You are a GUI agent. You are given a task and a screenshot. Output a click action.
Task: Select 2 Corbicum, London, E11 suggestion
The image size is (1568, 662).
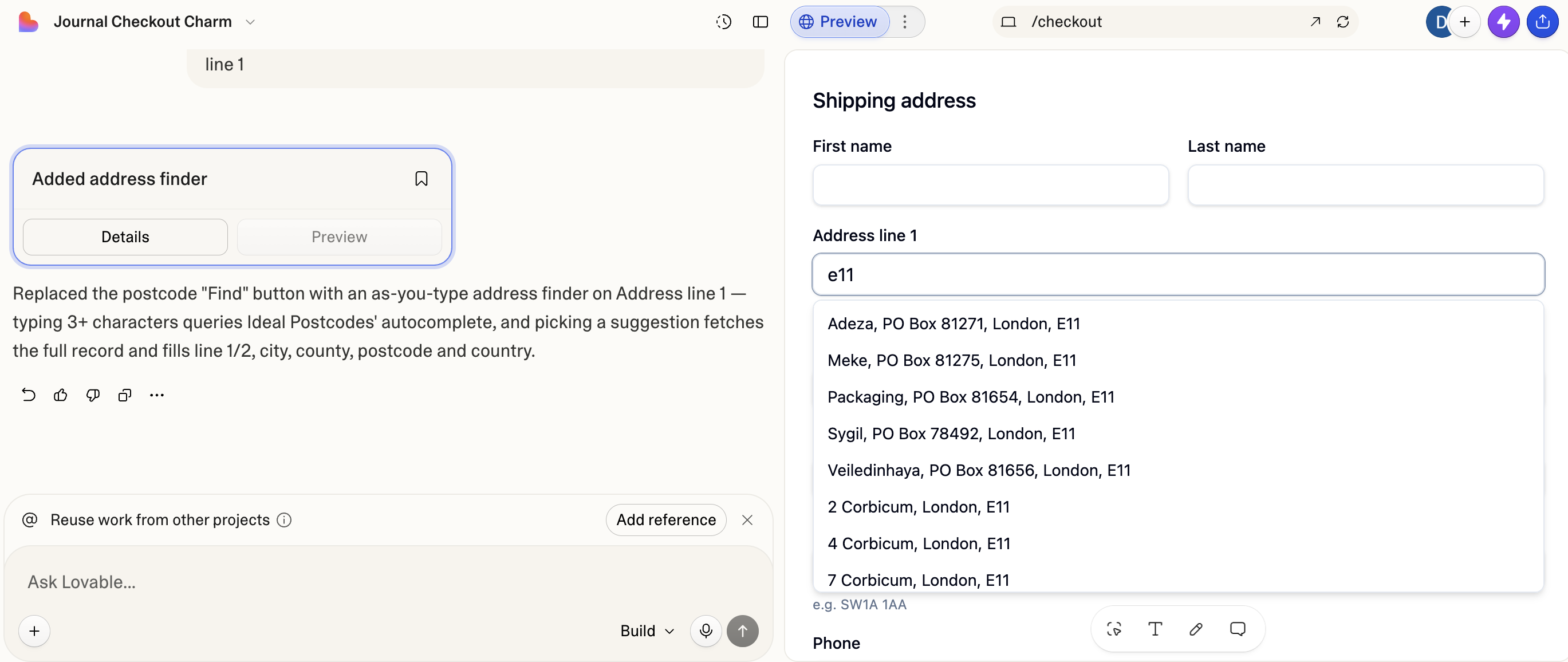pos(1178,507)
